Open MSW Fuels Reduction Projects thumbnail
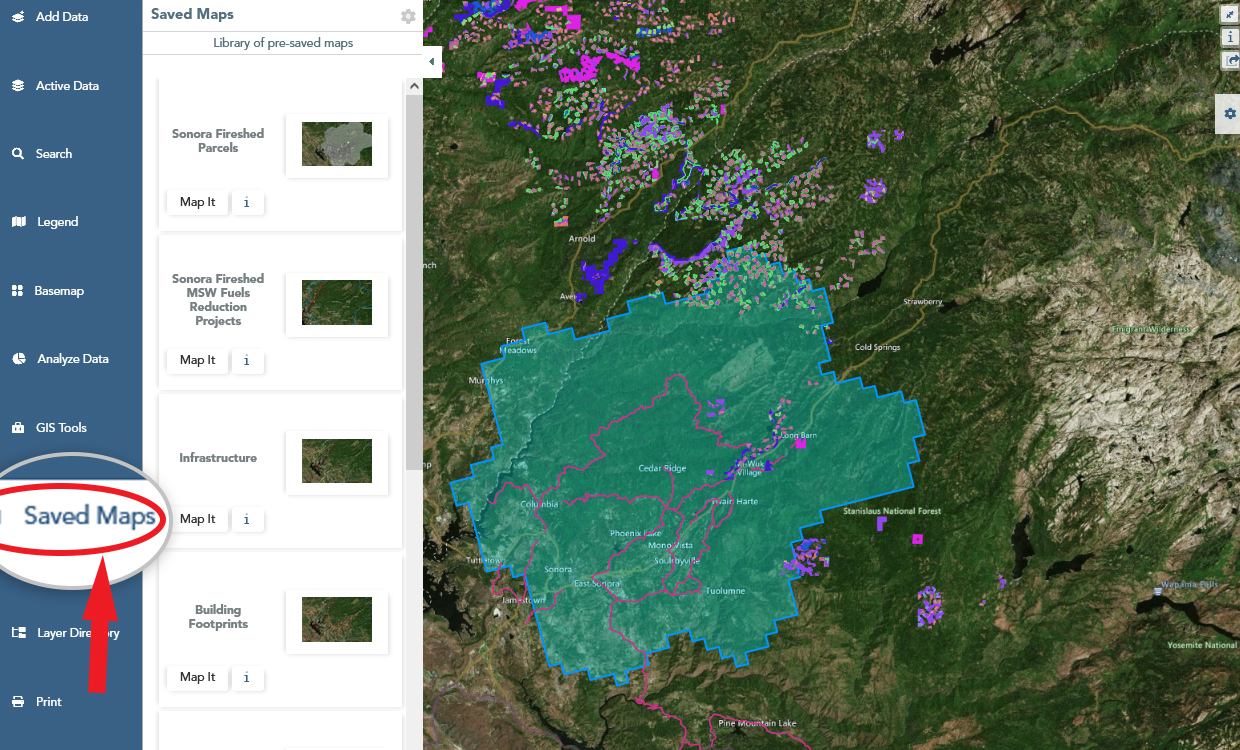Viewport: 1240px width, 750px height. 337,302
